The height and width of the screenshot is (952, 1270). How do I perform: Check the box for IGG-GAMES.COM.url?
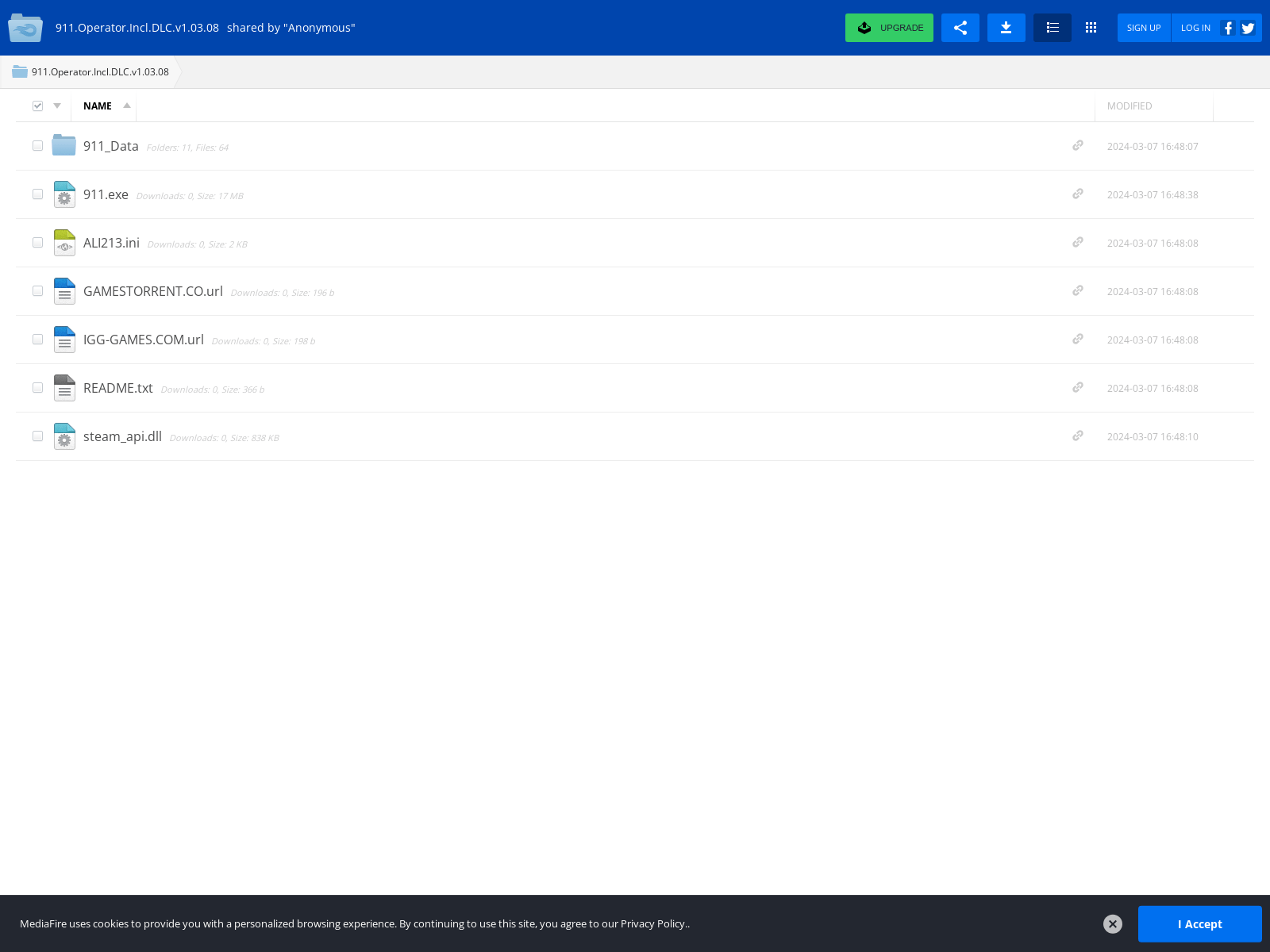tap(37, 340)
